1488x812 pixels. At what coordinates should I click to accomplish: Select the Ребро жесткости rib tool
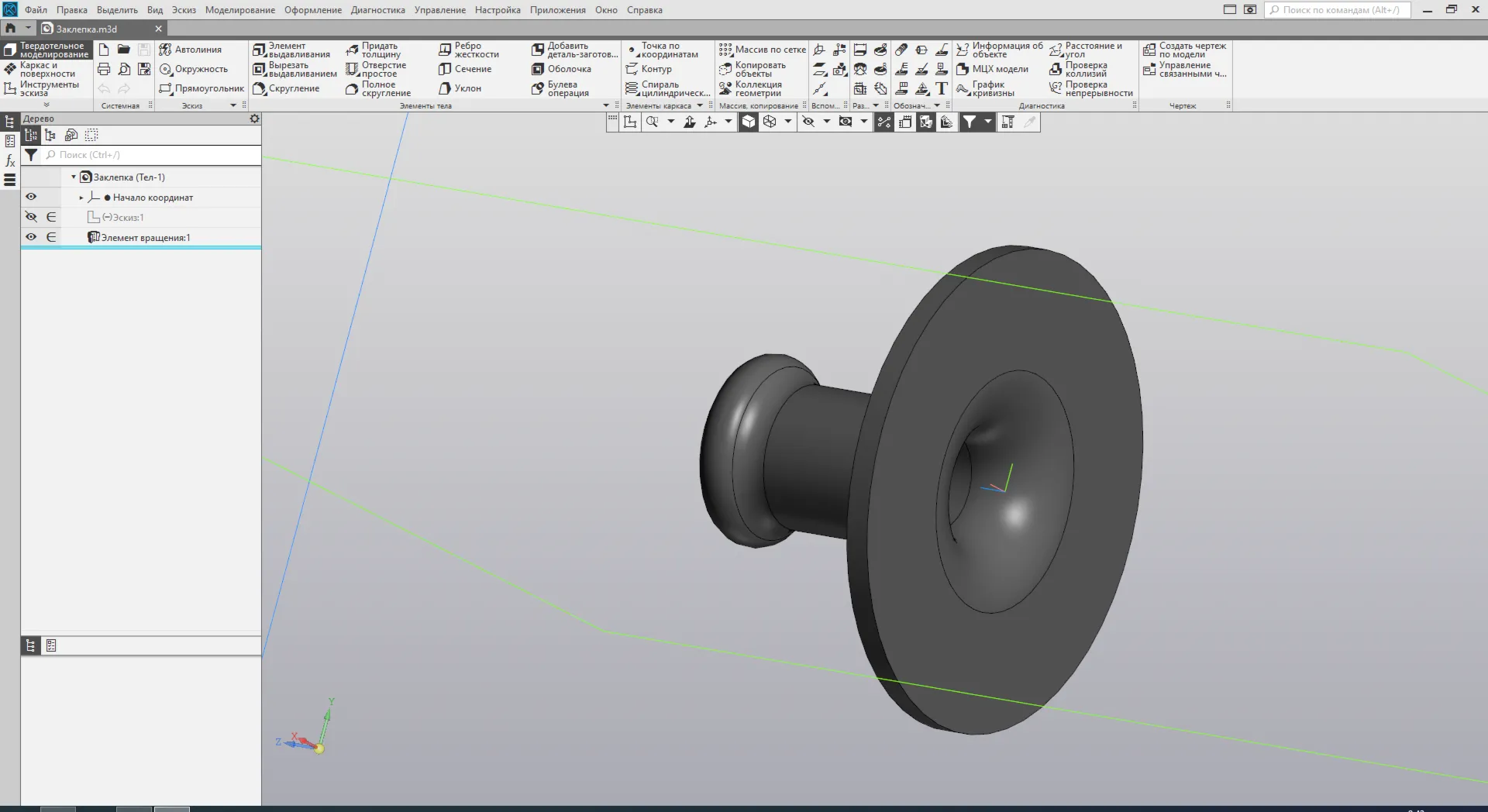(469, 50)
